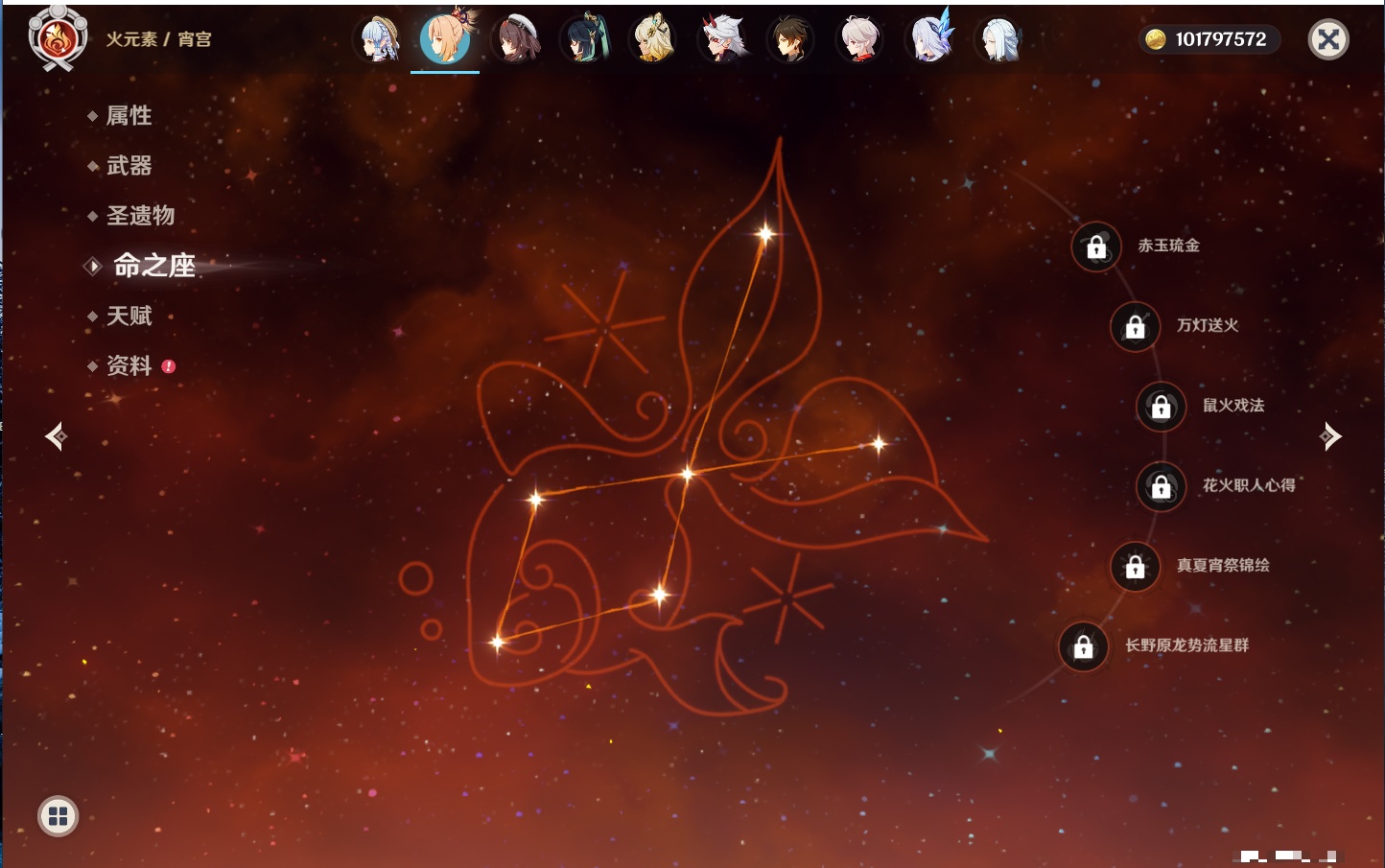1385x868 pixels.
Task: Open the four-square grid menu button
Action: click(x=58, y=816)
